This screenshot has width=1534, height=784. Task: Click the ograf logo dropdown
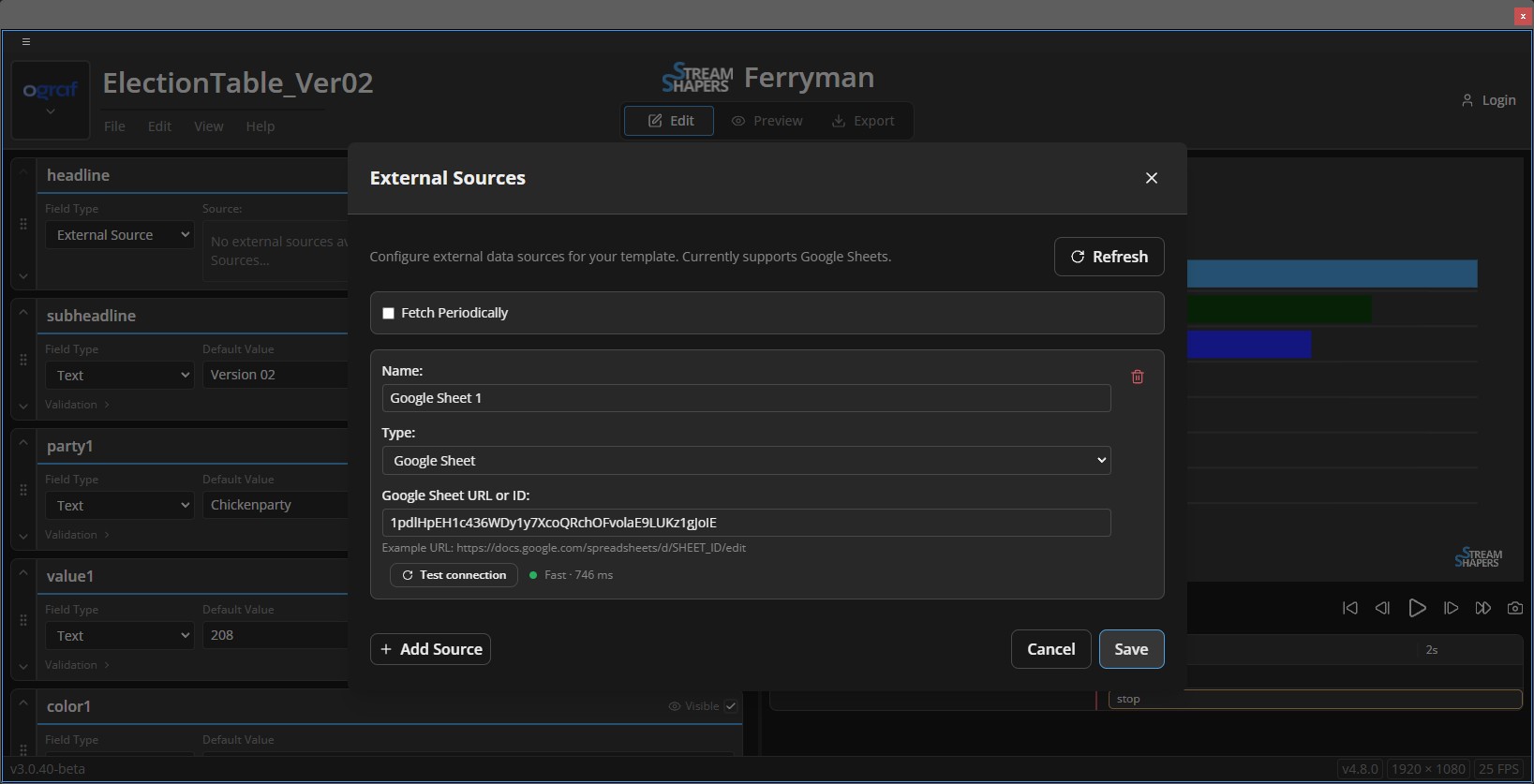(51, 99)
